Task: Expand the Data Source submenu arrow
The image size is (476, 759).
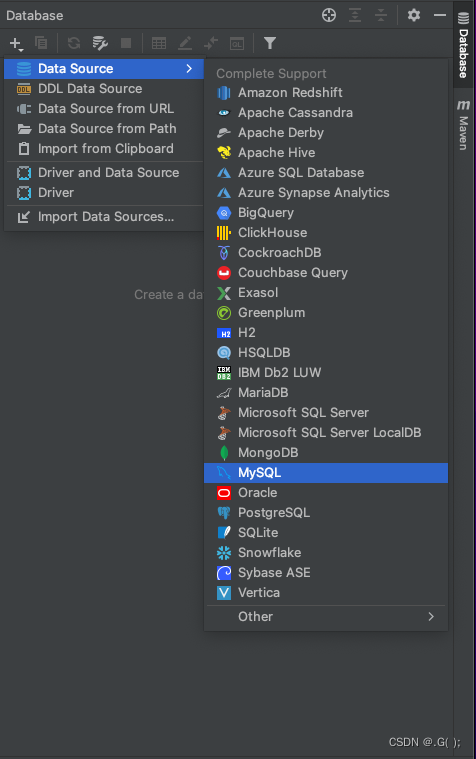Action: (189, 68)
